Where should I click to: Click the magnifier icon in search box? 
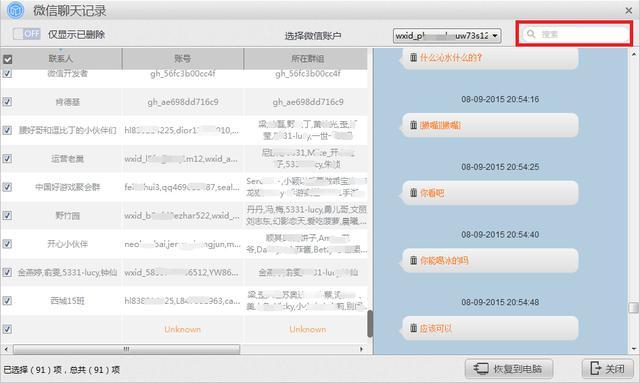pos(531,34)
